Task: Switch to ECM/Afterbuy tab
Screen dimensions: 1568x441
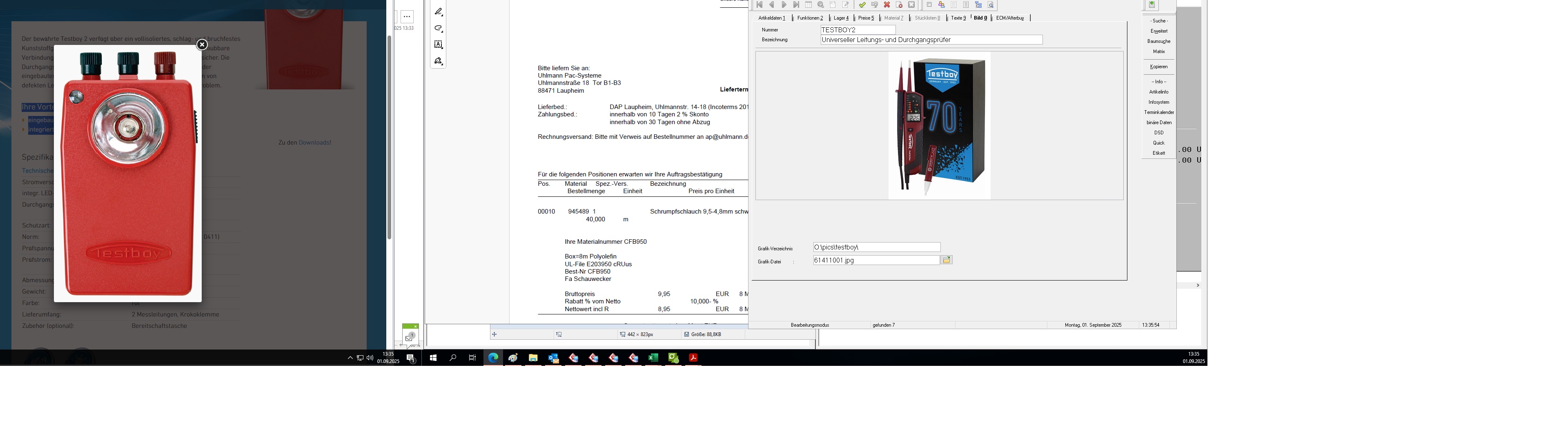Action: point(1011,18)
